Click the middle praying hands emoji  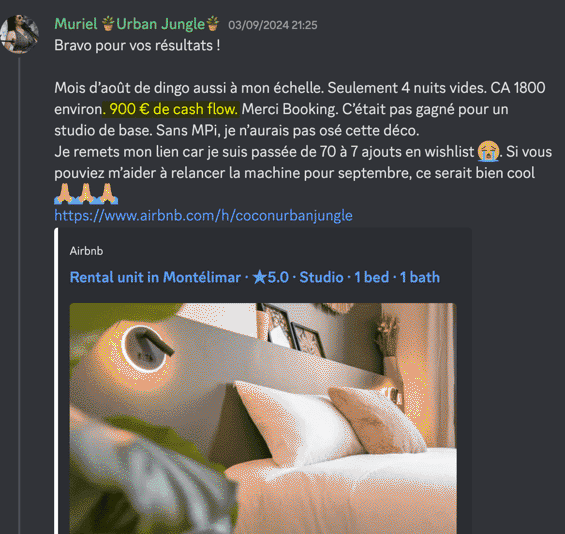[86, 194]
